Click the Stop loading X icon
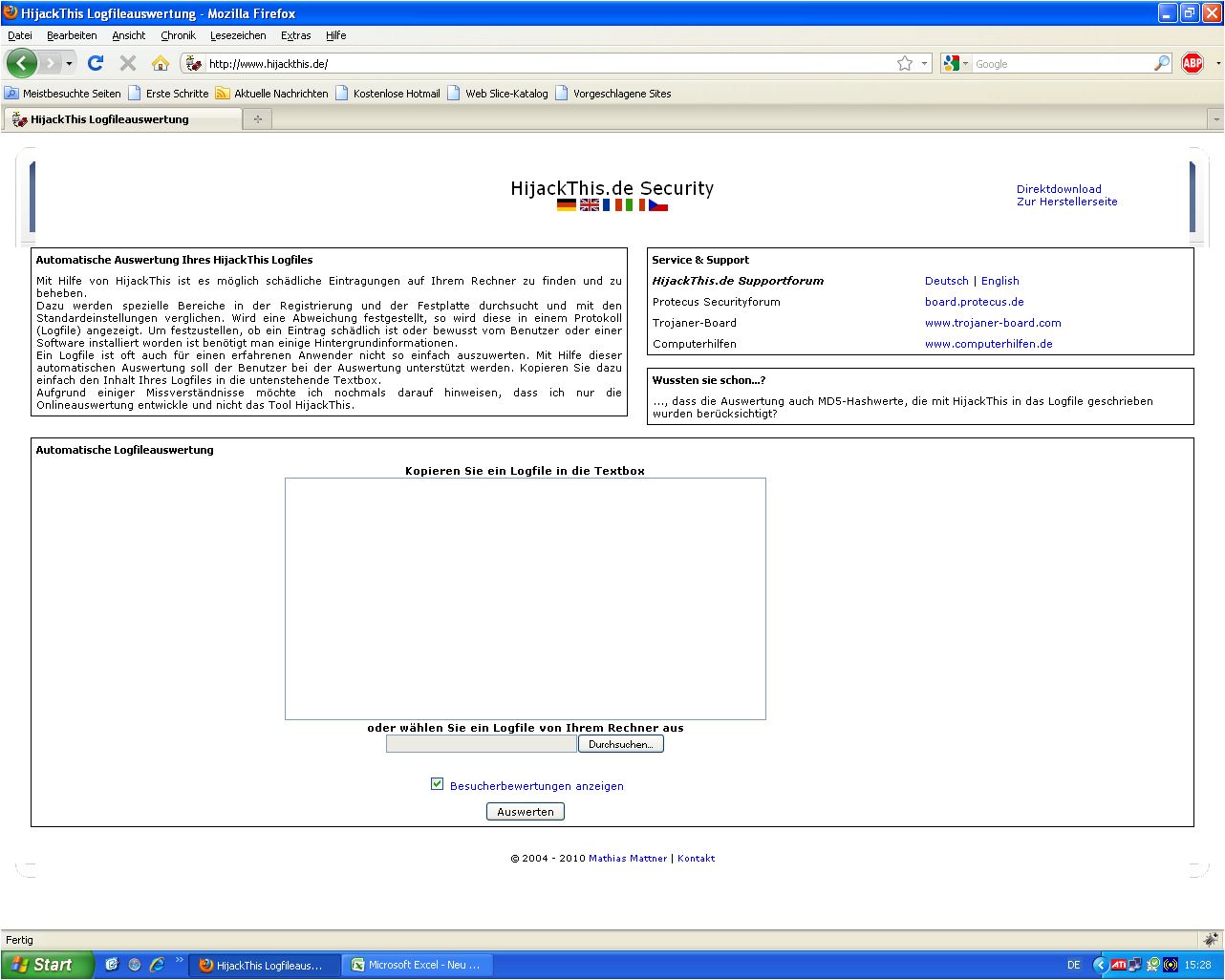This screenshot has width=1225, height=980. [x=127, y=63]
